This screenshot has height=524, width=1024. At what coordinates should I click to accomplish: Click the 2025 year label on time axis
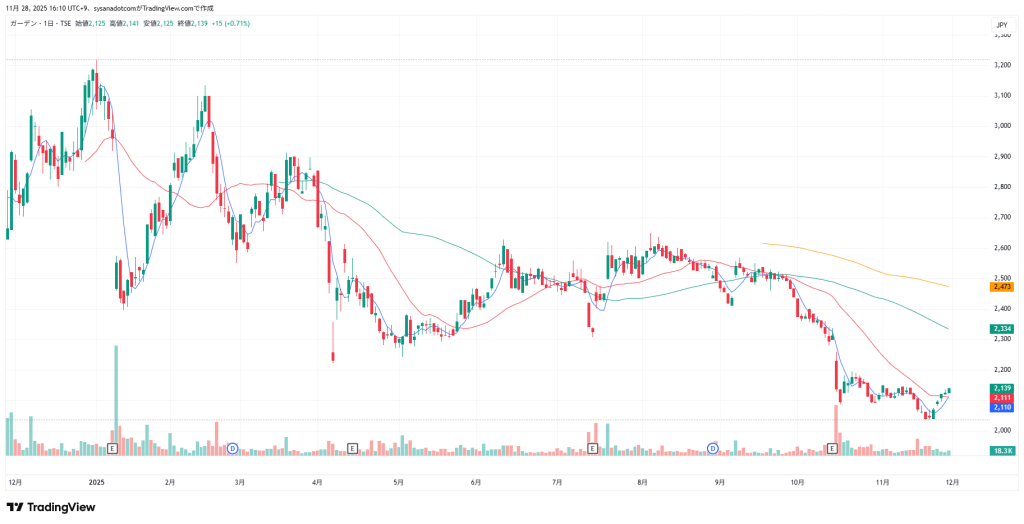[97, 481]
